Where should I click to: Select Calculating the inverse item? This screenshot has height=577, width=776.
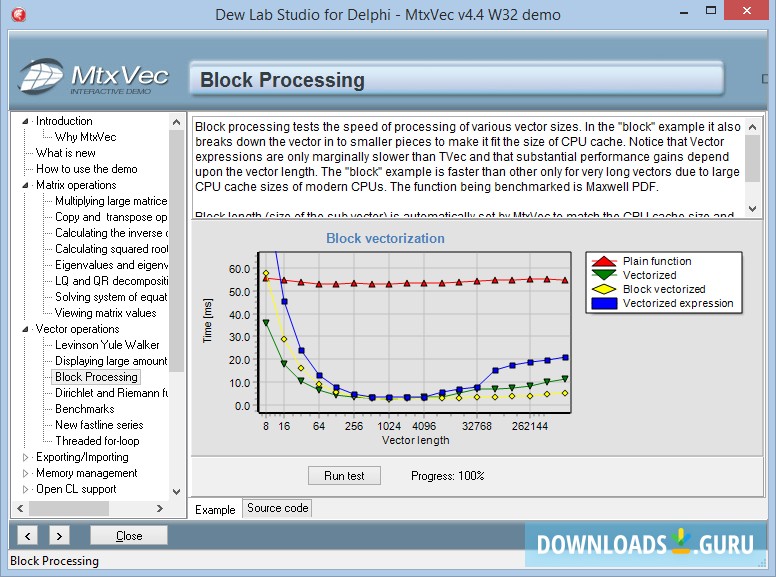111,233
